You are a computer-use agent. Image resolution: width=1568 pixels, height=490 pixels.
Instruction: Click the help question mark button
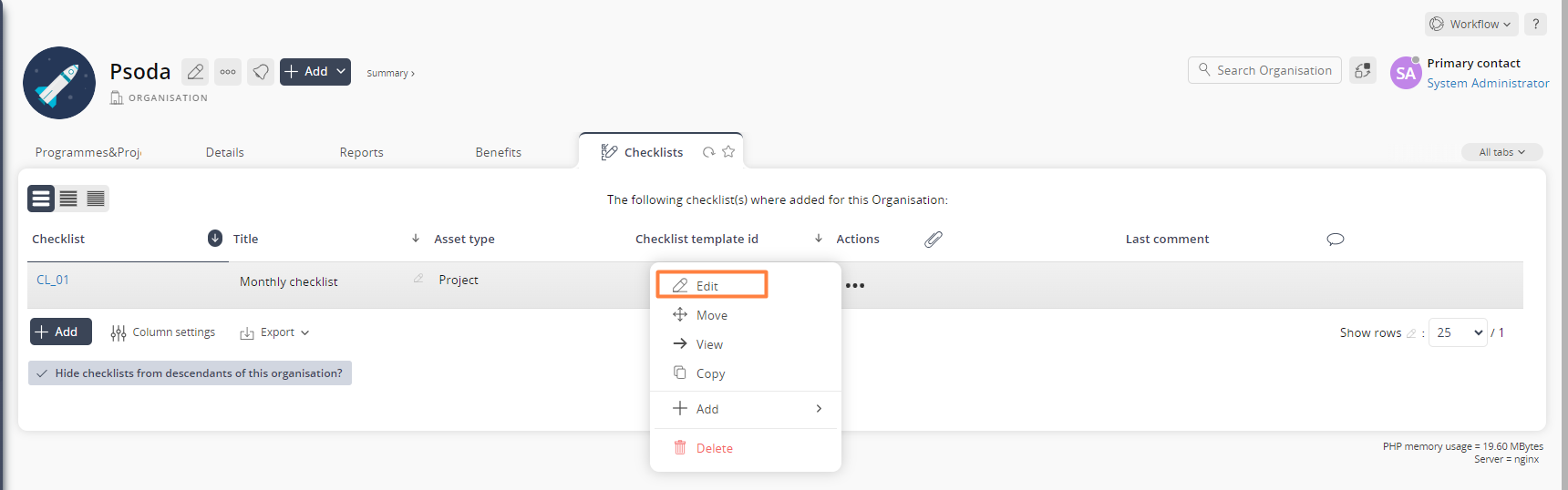pos(1535,25)
